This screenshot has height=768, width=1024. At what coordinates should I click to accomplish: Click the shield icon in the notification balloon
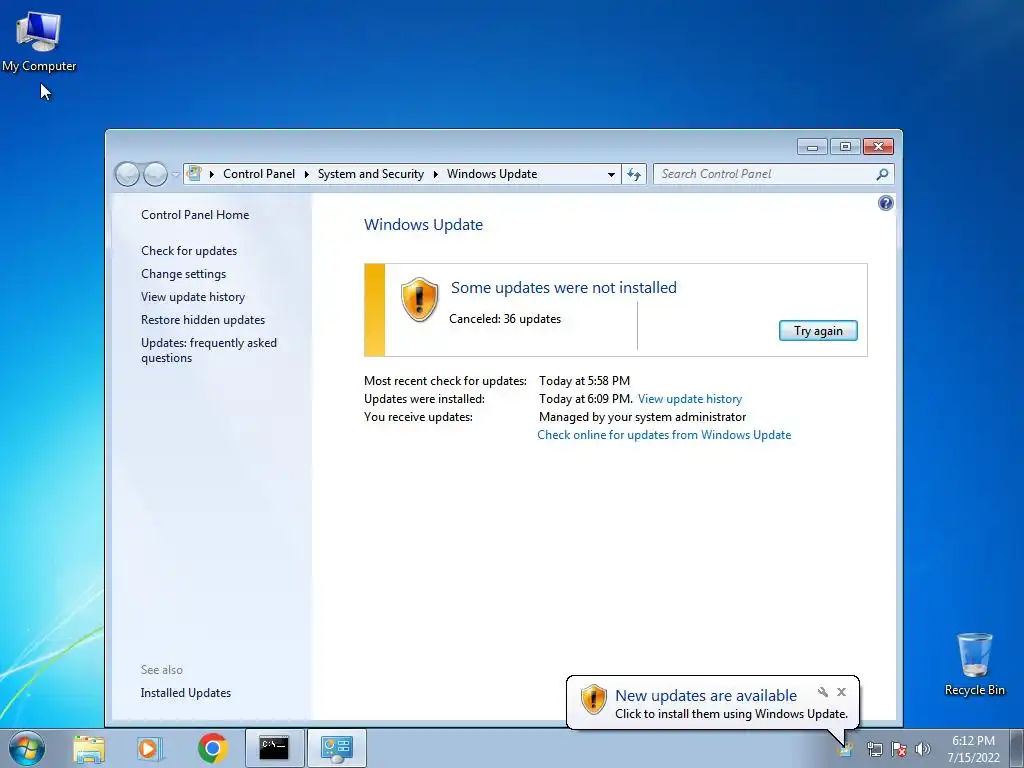click(594, 699)
